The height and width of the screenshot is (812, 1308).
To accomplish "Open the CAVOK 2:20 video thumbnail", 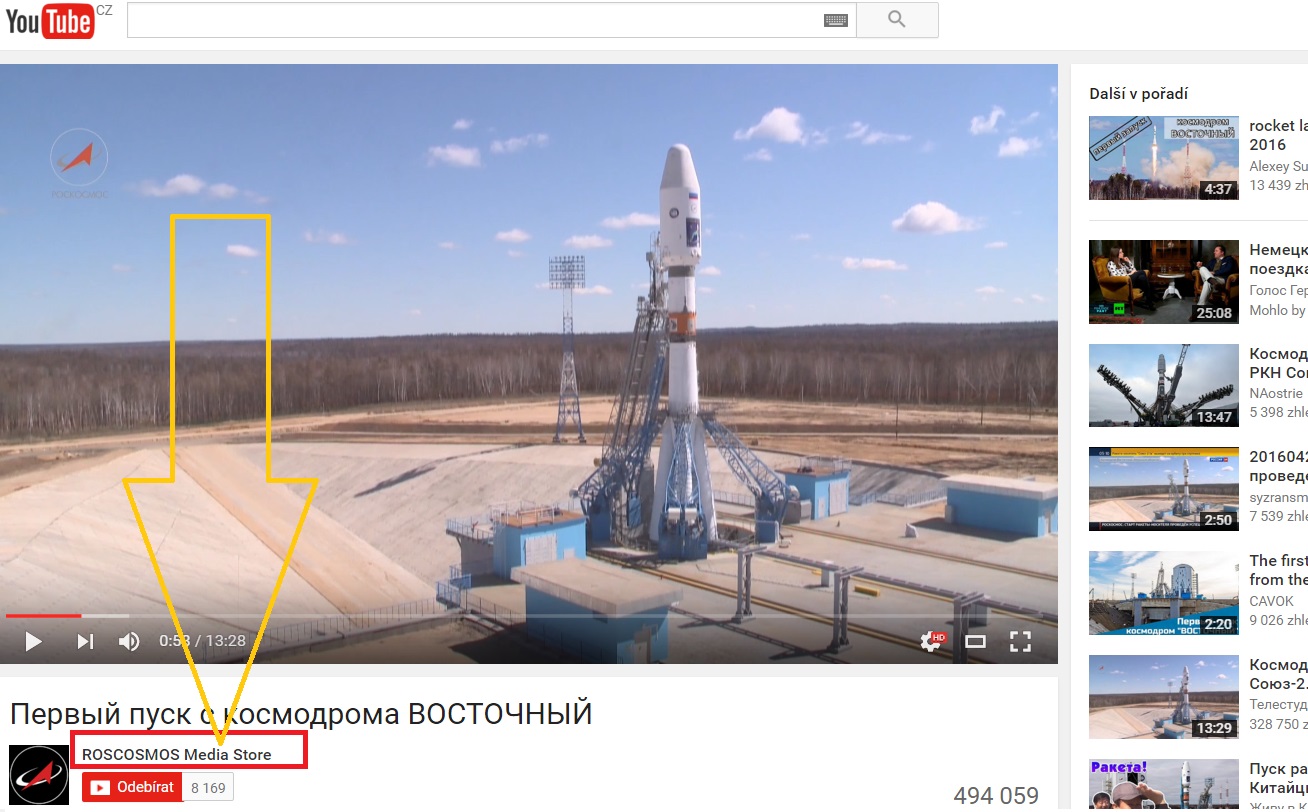I will pos(1164,593).
